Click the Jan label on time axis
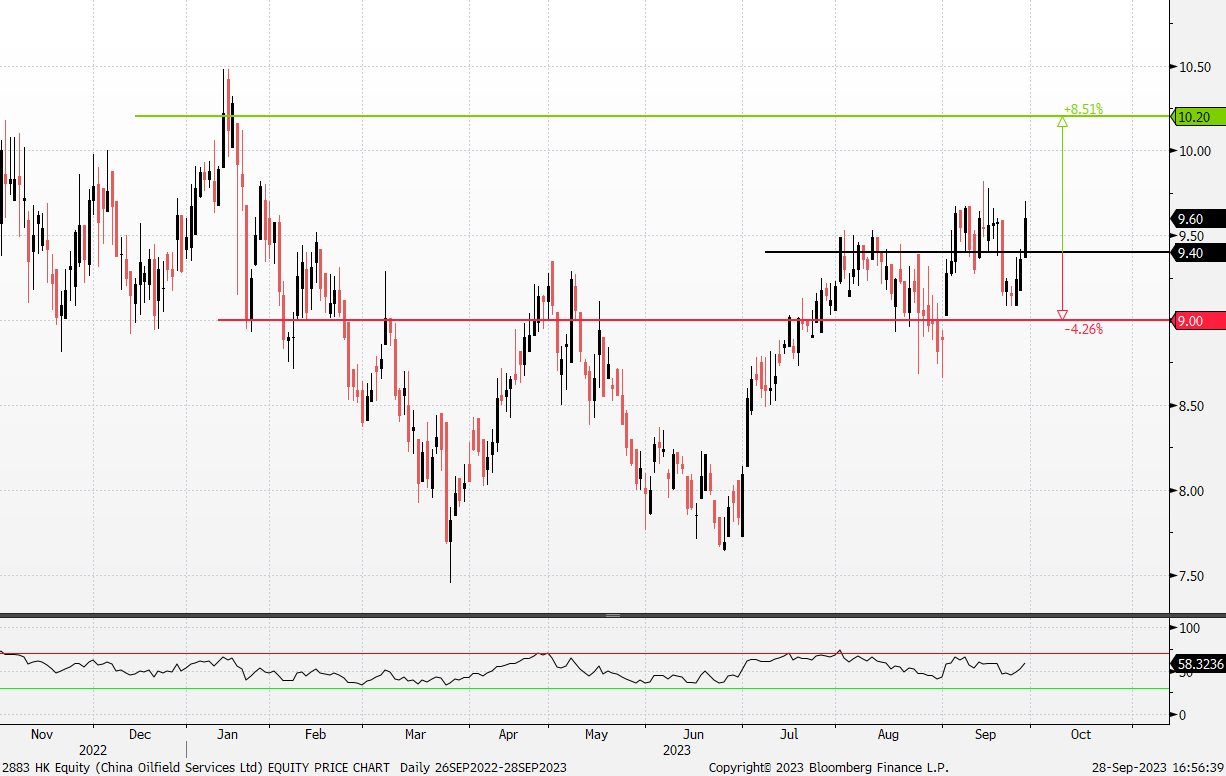 (229, 735)
